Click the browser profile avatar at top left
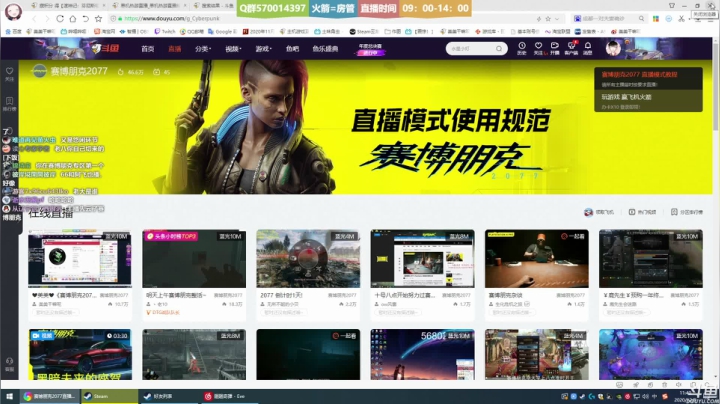Viewport: 720px width, 404px height. coord(13,11)
